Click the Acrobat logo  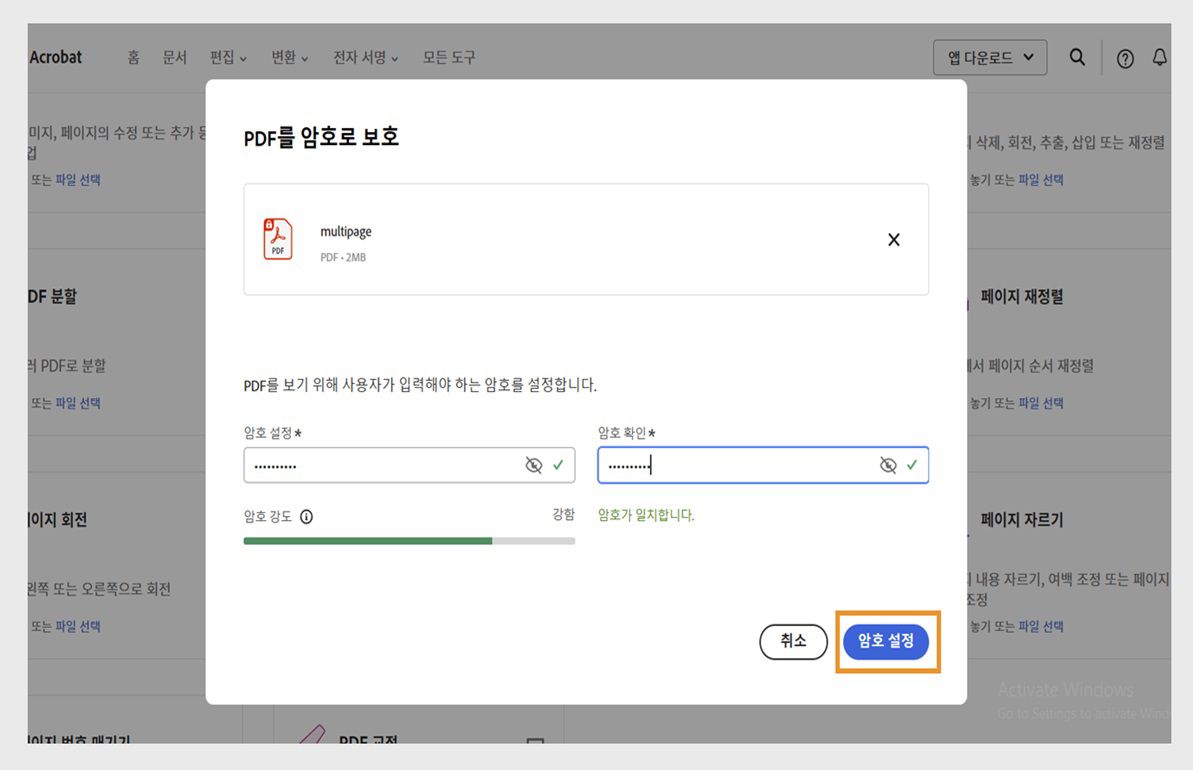(x=55, y=57)
